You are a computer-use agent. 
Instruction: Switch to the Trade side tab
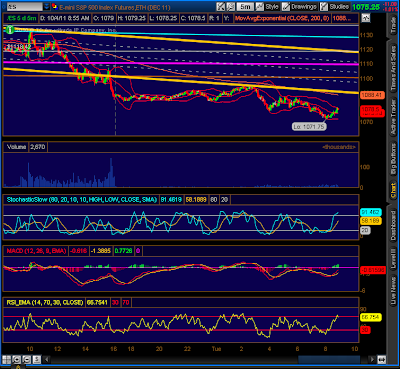tap(393, 24)
